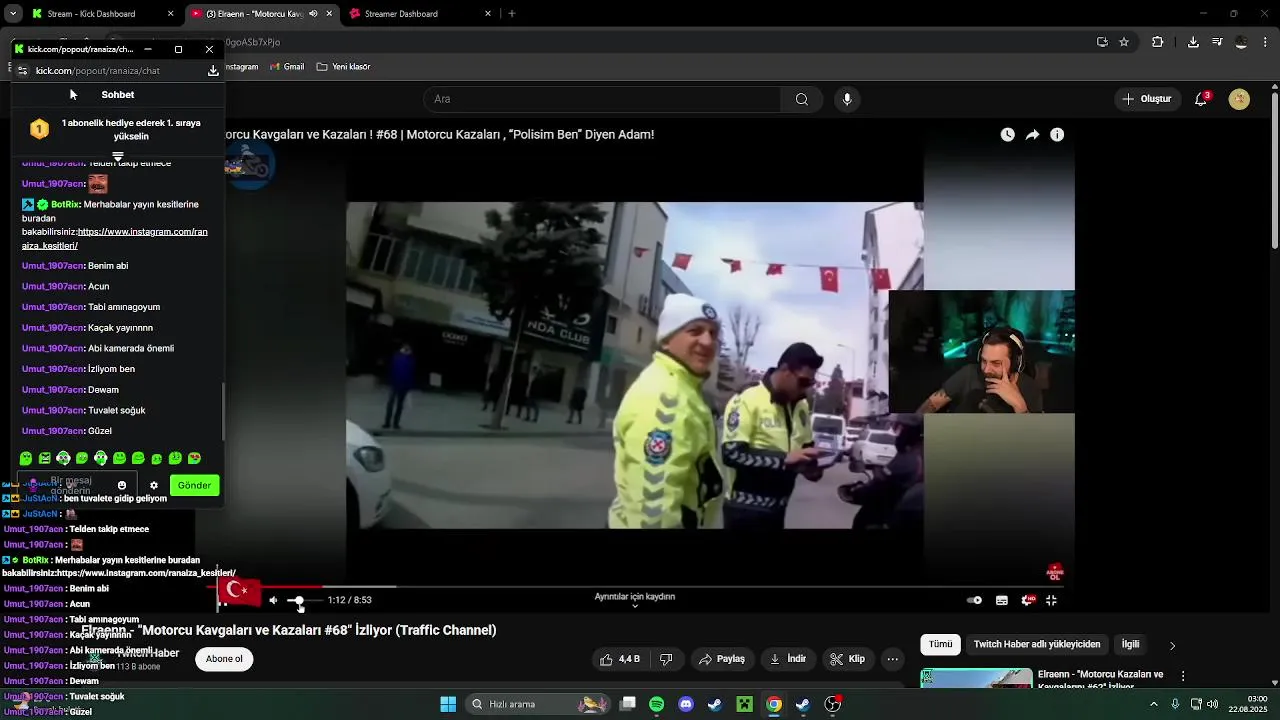This screenshot has height=720, width=1280.
Task: Open the Instagram ranaiza_kesitleri link in chat
Action: [x=115, y=238]
